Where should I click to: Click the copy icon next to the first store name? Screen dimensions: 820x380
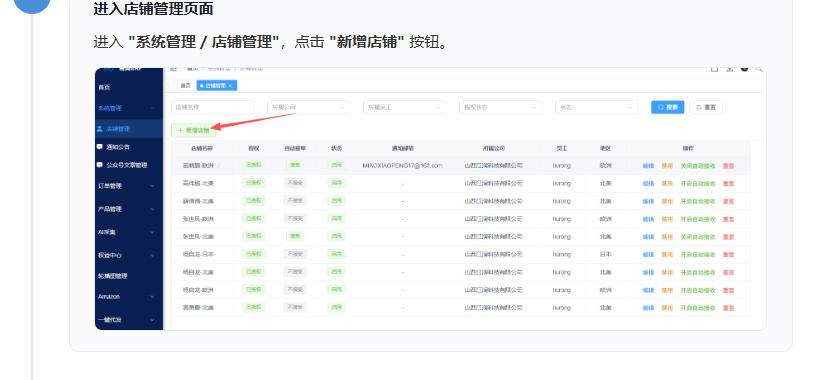pos(219,166)
